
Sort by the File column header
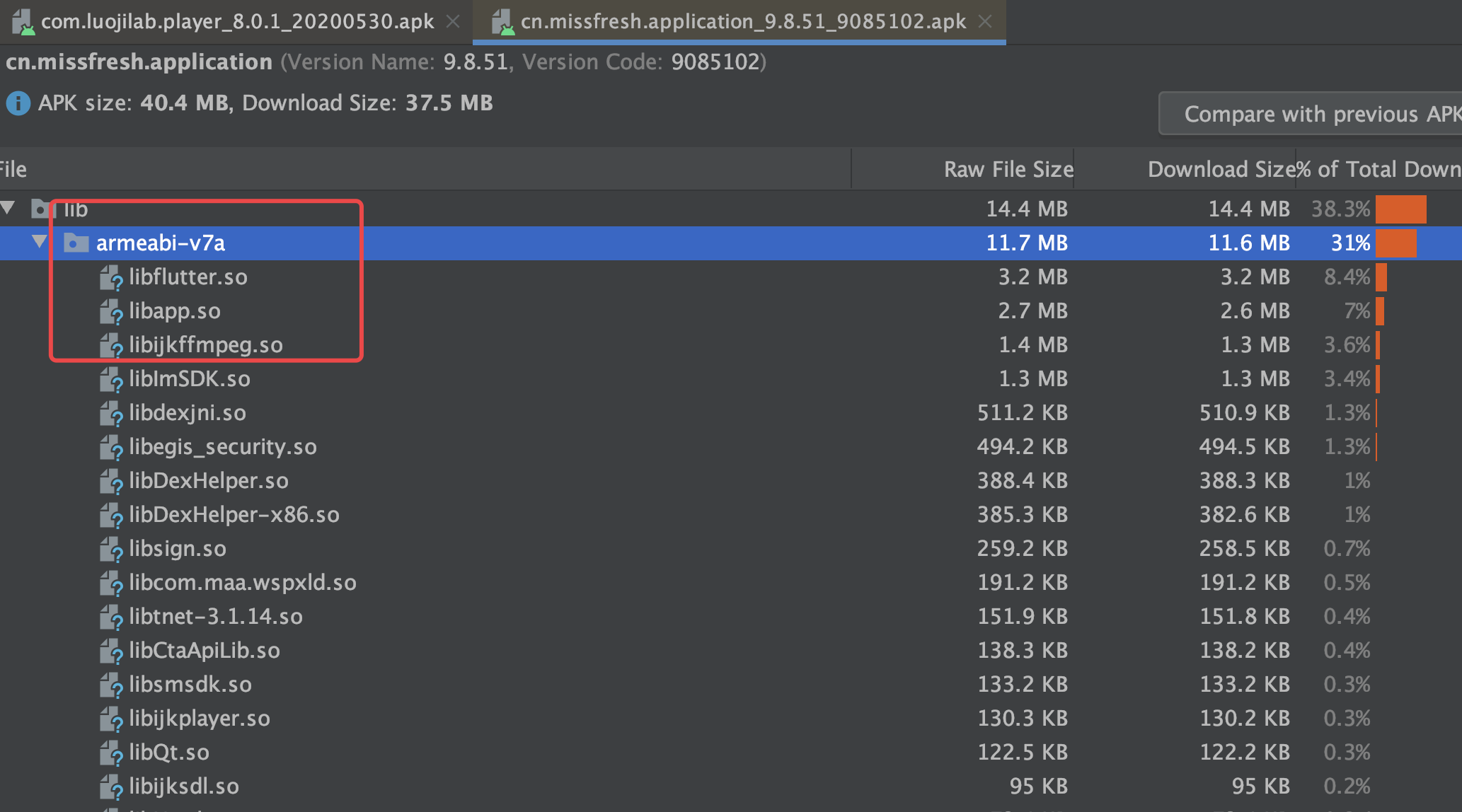425,169
